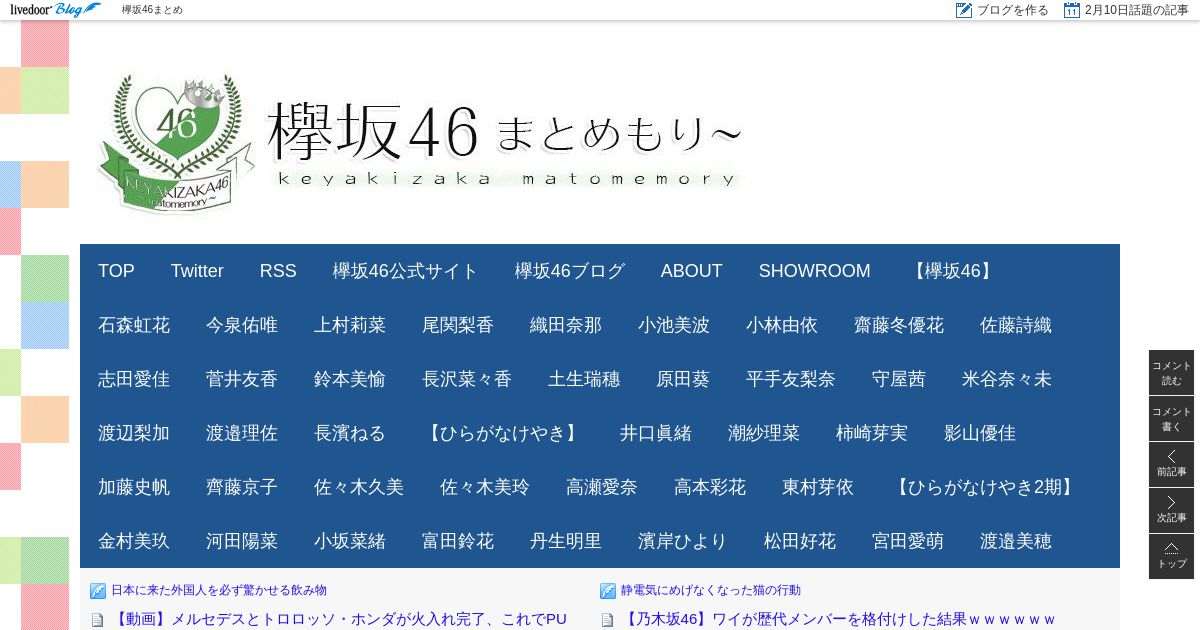Select member 高瀬愛奈
Viewport: 1200px width, 630px height.
tap(602, 487)
